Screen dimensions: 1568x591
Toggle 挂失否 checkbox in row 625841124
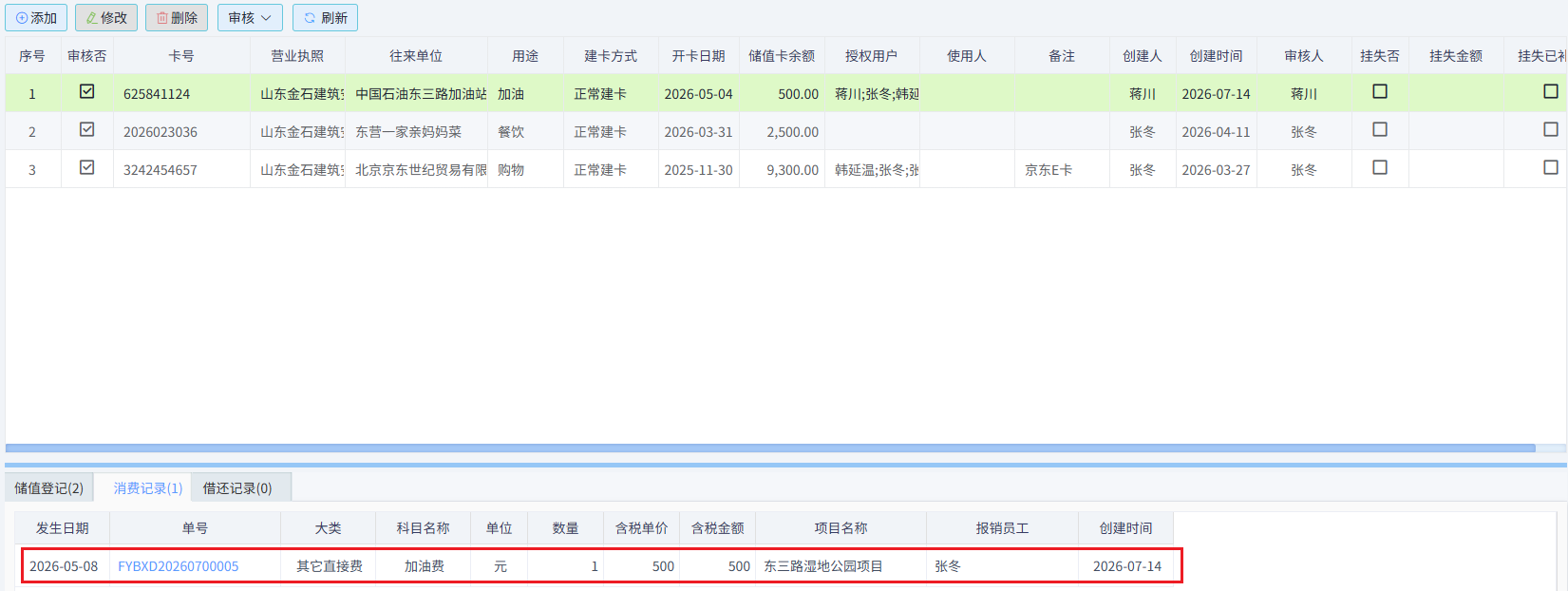click(x=1380, y=91)
